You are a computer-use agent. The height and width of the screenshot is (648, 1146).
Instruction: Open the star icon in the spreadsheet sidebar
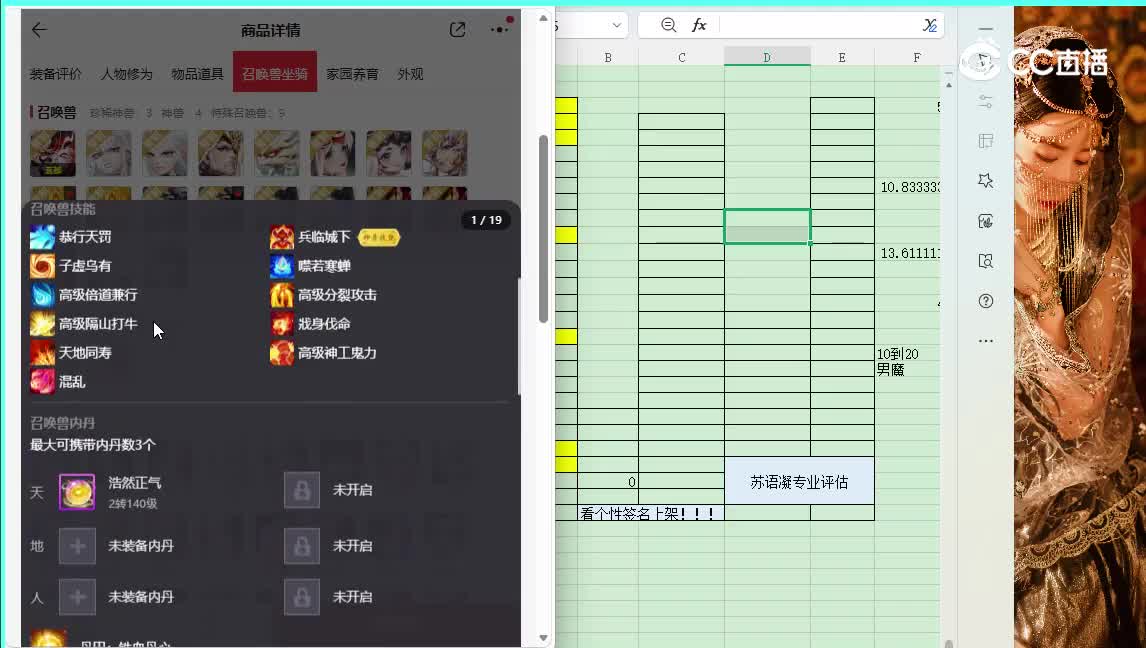pyautogui.click(x=986, y=180)
